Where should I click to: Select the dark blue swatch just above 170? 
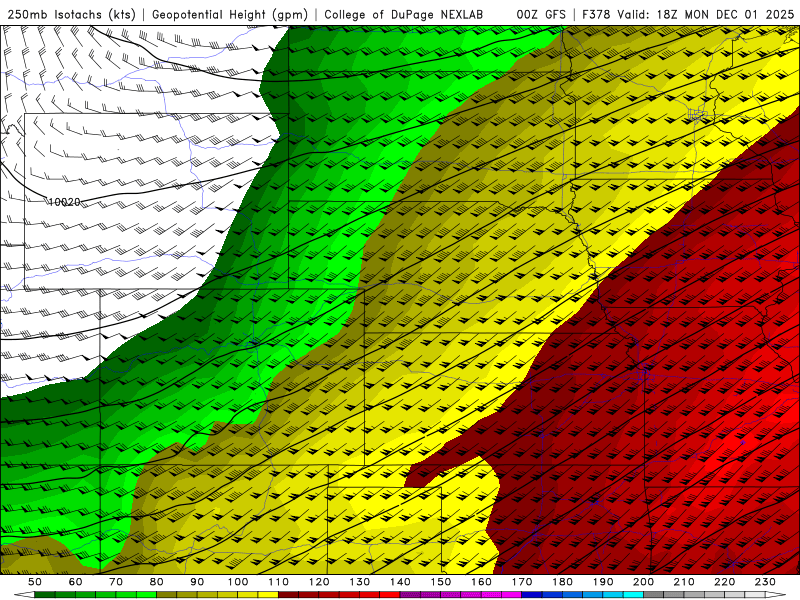coord(532,594)
